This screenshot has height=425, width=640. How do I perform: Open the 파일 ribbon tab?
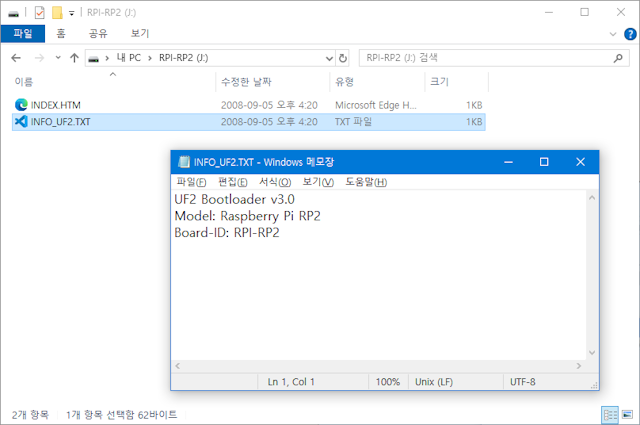23,33
